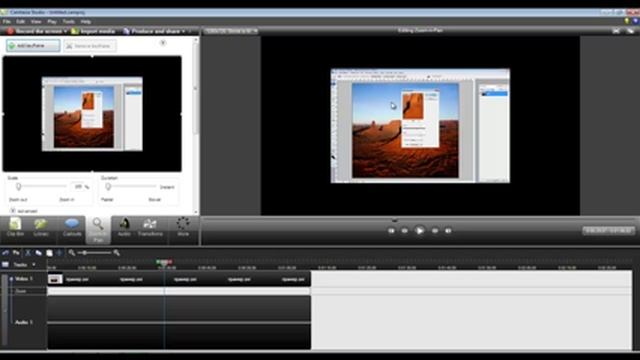Open the Callouts tab
Image resolution: width=640 pixels, height=360 pixels.
coord(72,228)
